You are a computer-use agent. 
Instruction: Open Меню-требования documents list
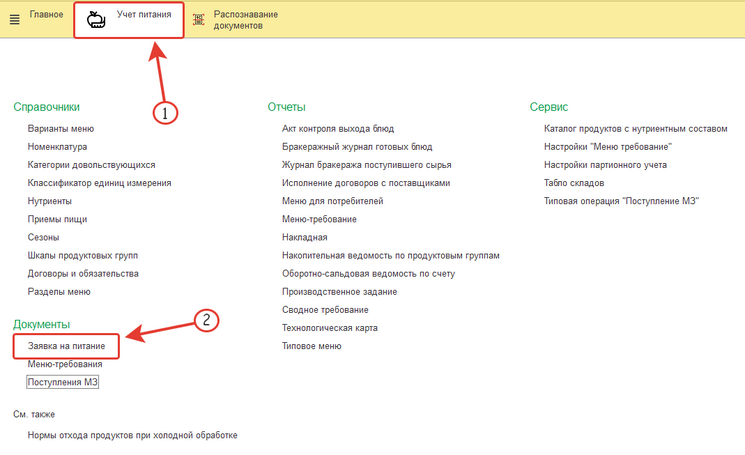[x=65, y=364]
